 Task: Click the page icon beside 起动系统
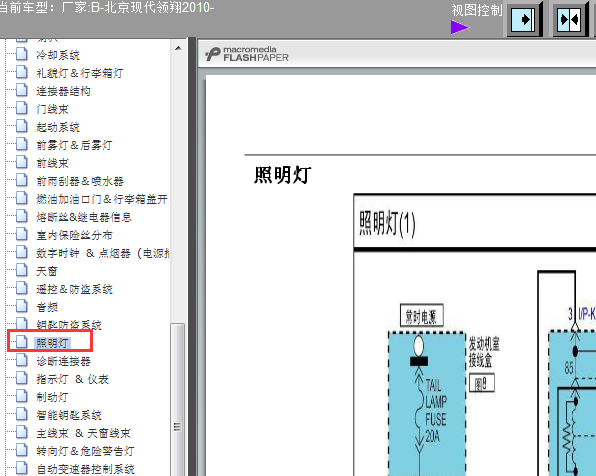(22, 126)
